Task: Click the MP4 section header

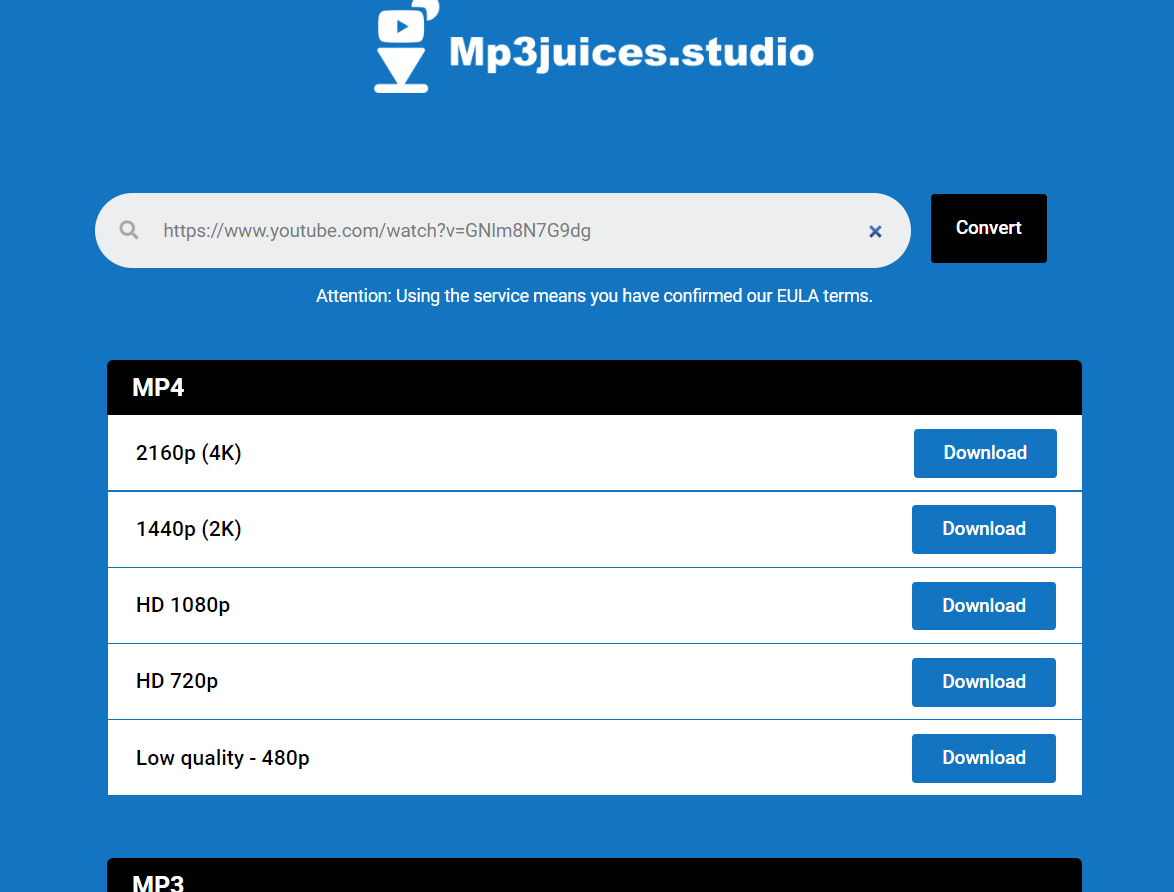Action: click(x=594, y=387)
